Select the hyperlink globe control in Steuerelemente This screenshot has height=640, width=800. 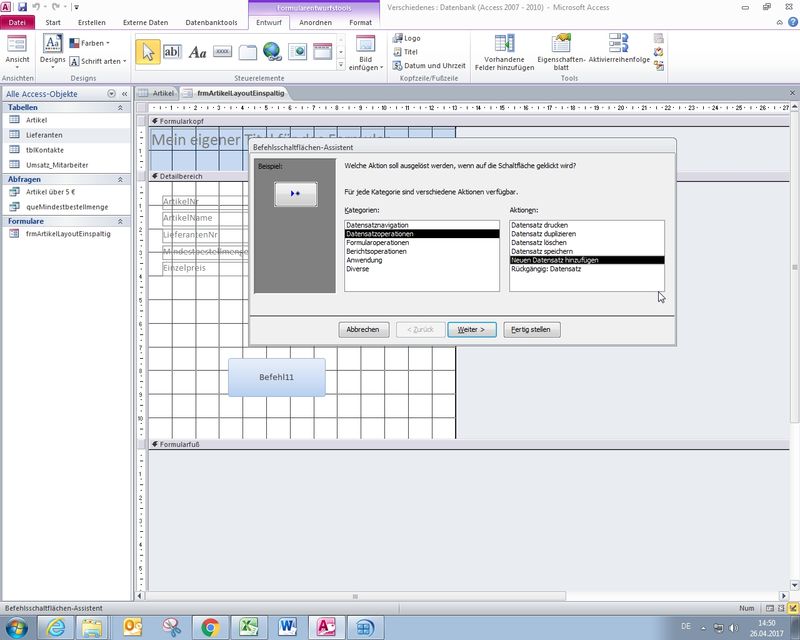point(272,52)
